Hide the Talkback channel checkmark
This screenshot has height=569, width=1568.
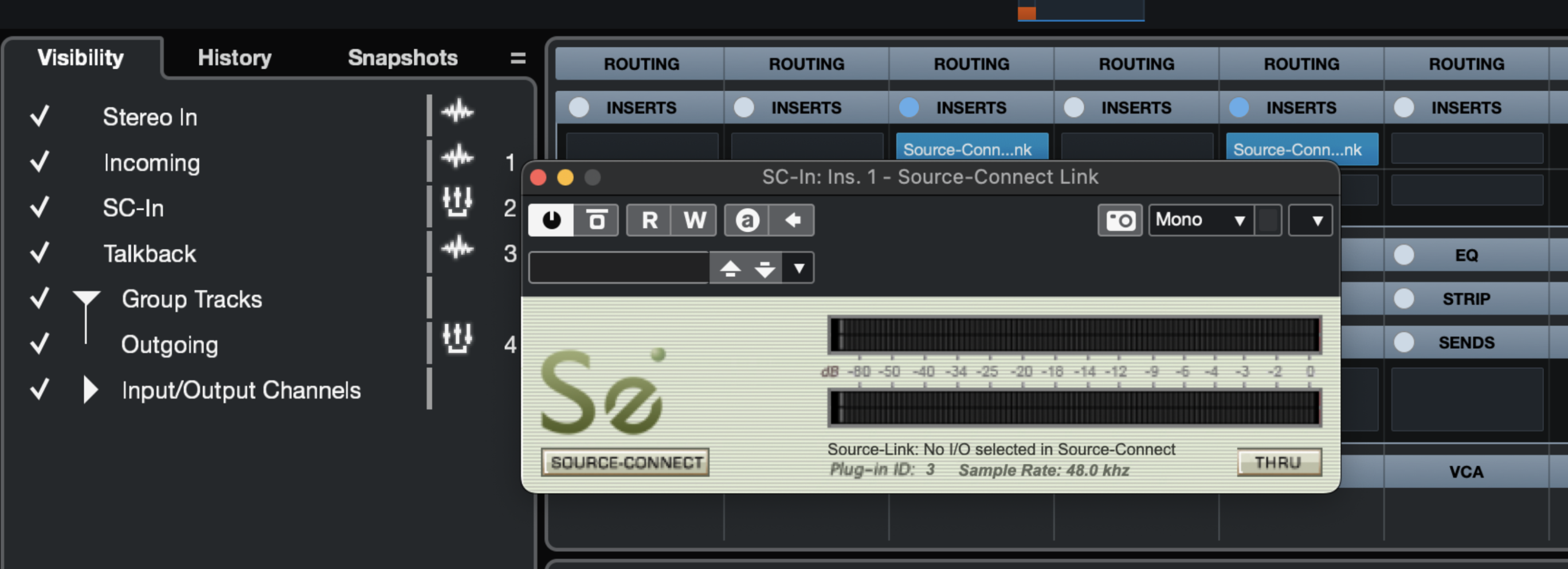tap(40, 253)
